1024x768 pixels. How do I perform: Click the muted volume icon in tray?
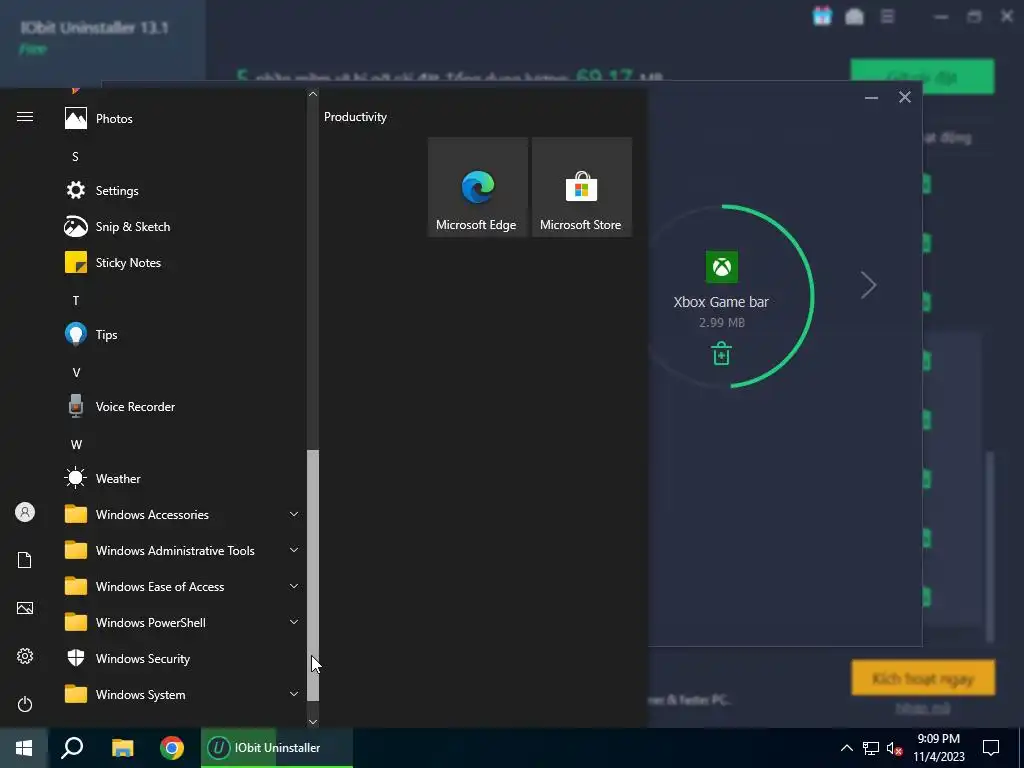(895, 748)
